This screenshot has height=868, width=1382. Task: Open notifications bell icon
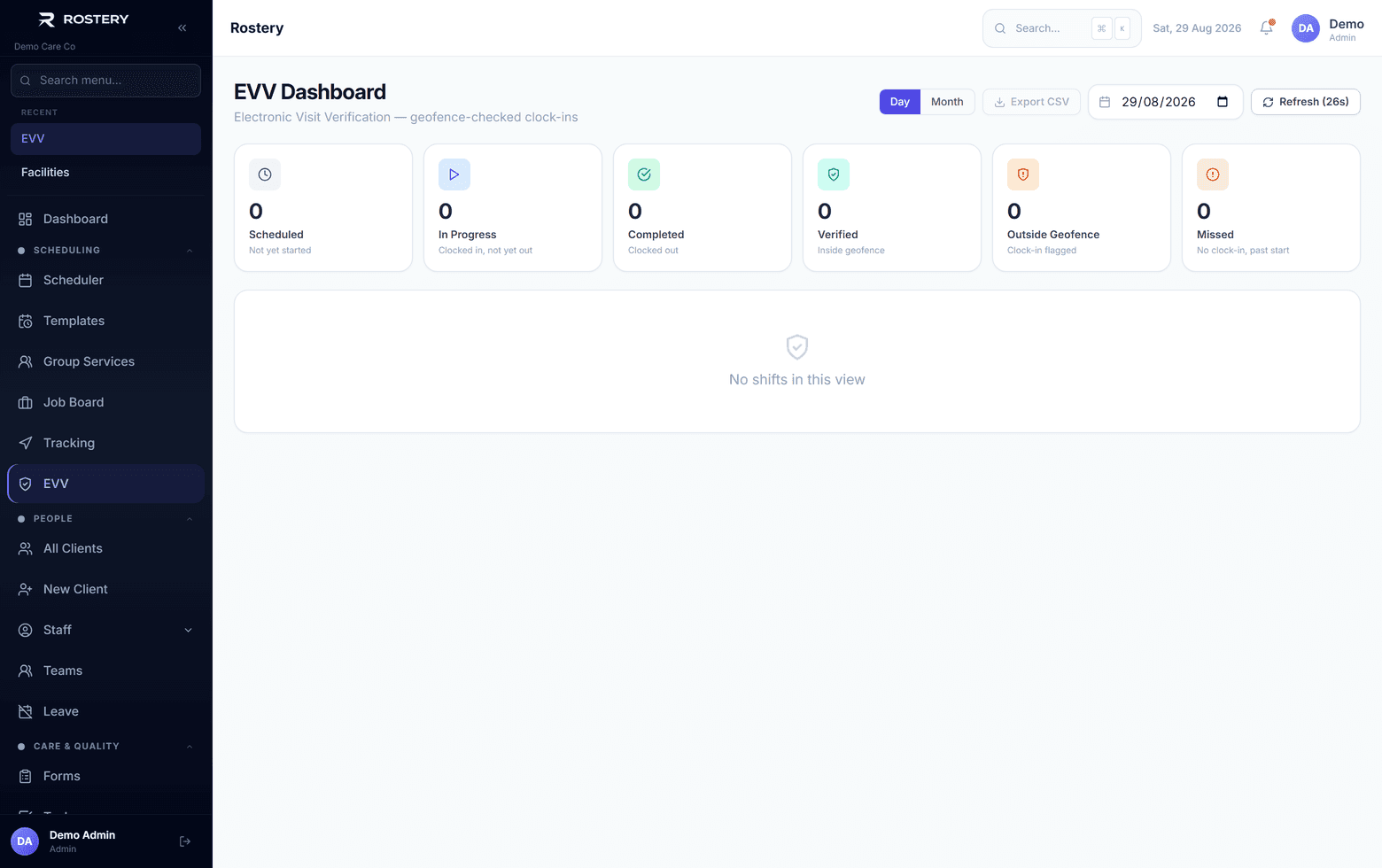1267,28
